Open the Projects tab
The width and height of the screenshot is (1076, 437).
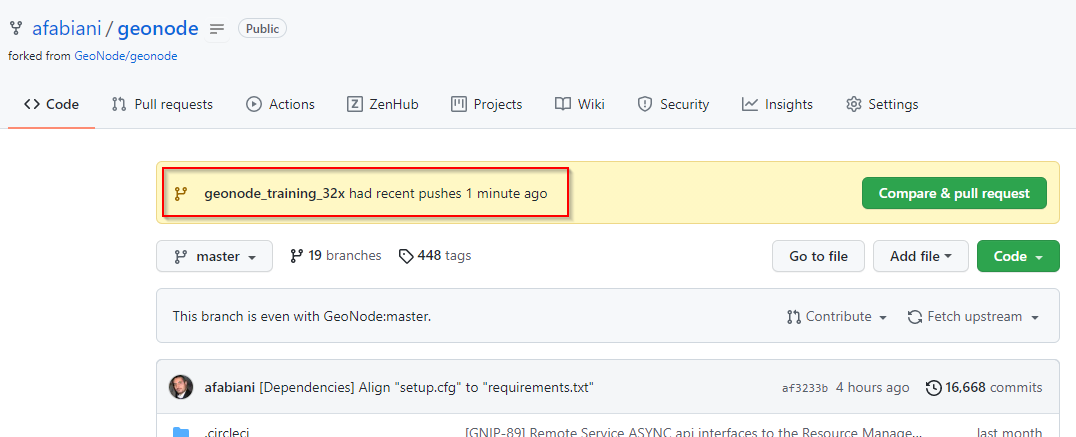pos(486,104)
